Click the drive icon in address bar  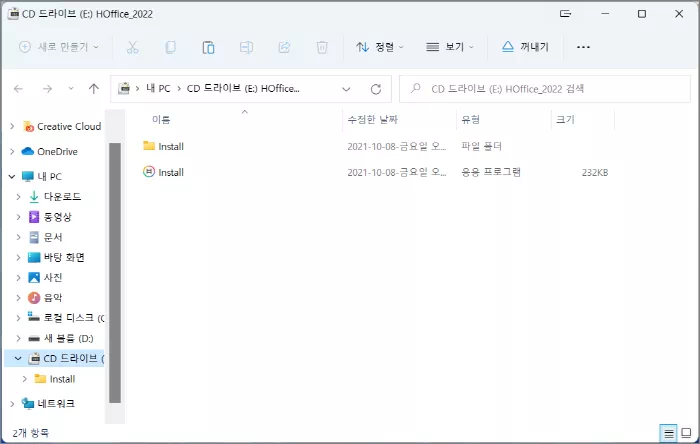coord(124,88)
